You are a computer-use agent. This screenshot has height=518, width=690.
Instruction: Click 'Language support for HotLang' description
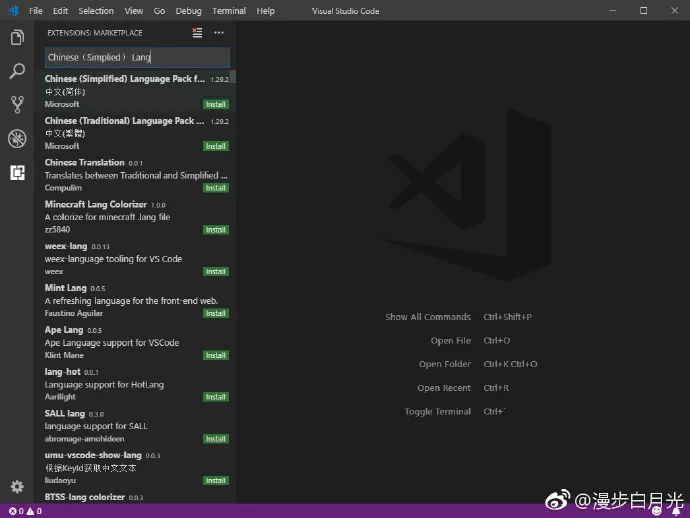point(104,384)
